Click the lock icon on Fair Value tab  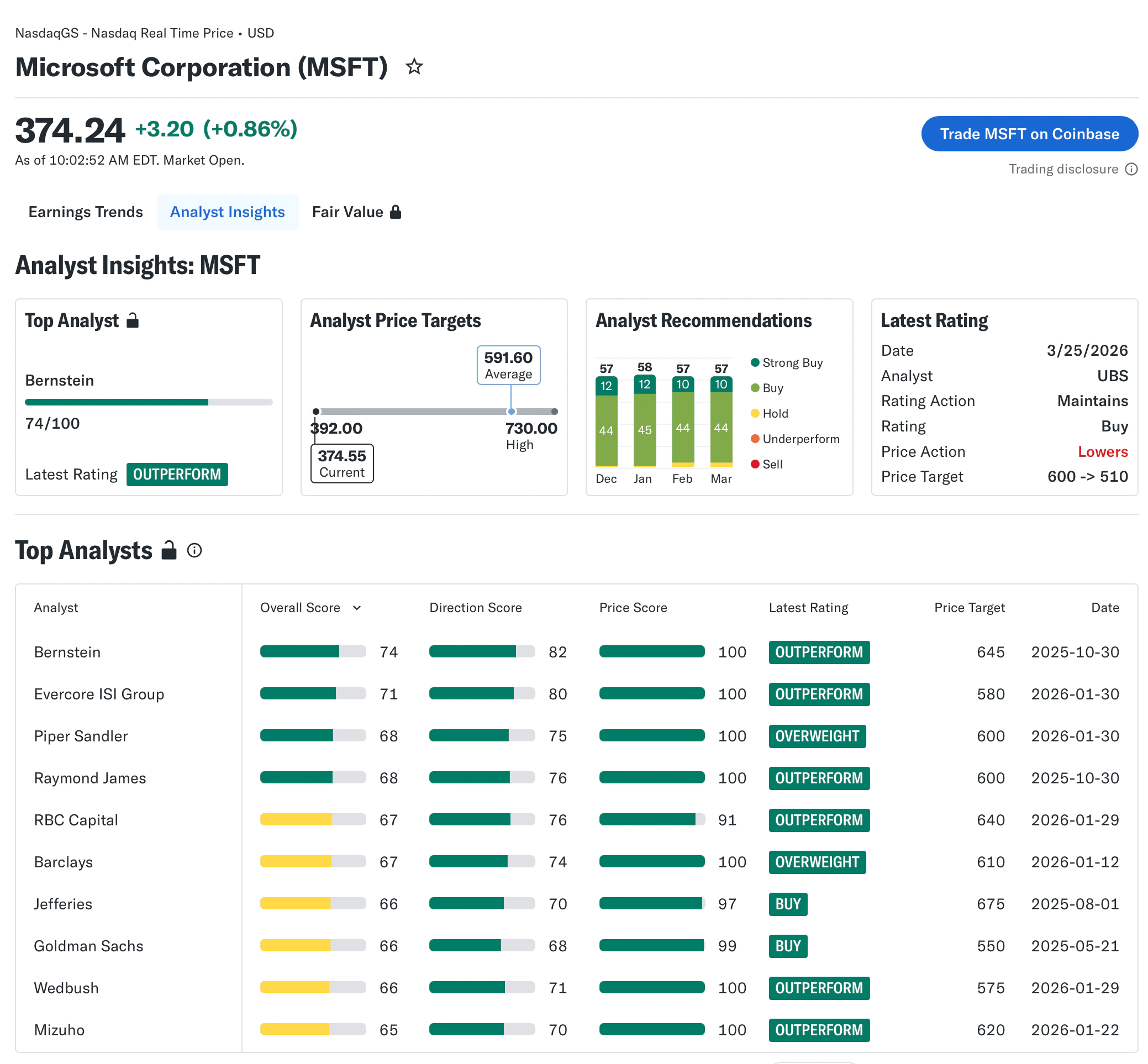click(x=396, y=212)
